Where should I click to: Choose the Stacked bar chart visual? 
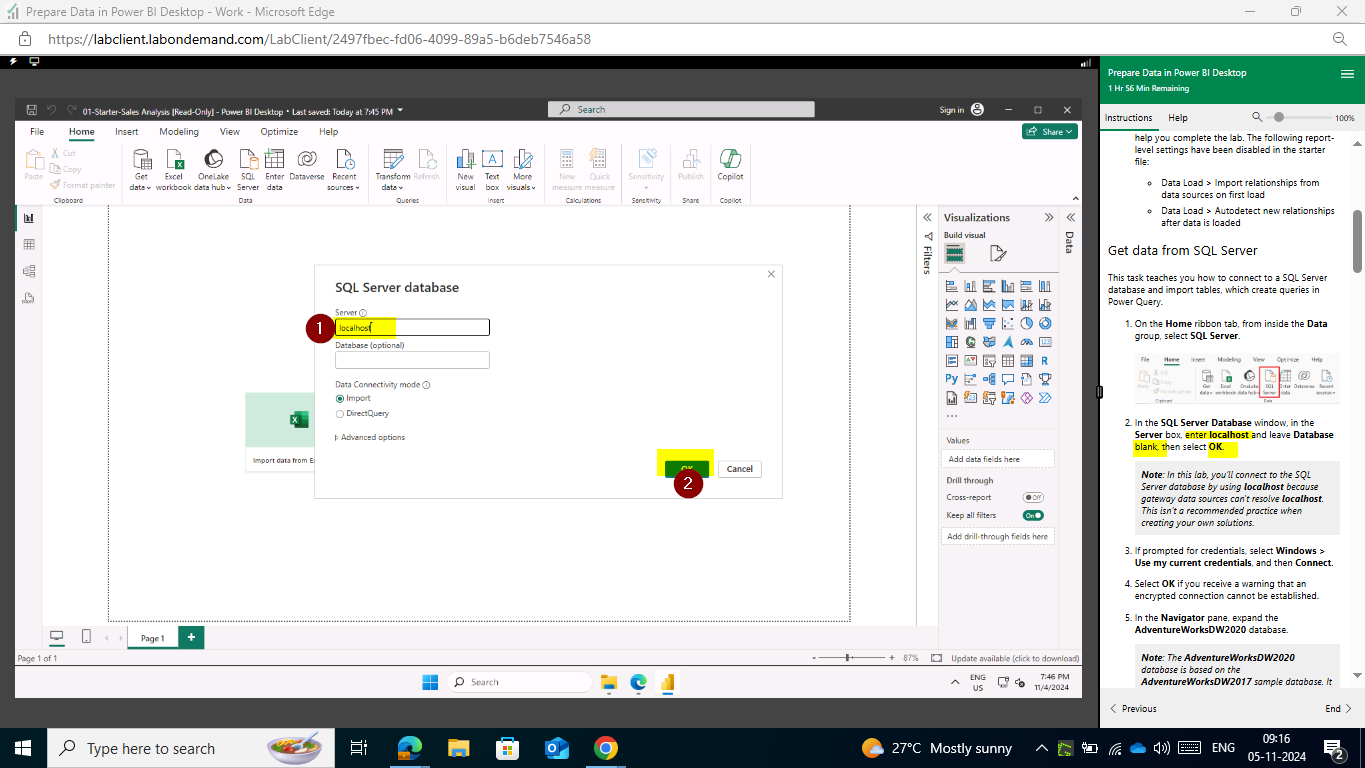[x=952, y=286]
